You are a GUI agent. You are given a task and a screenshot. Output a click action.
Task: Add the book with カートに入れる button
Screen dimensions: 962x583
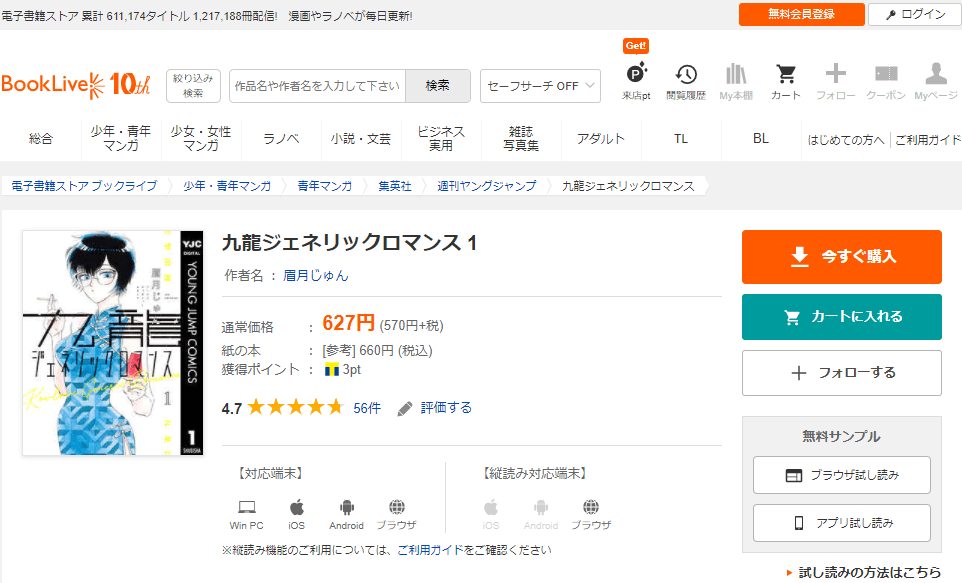click(841, 317)
